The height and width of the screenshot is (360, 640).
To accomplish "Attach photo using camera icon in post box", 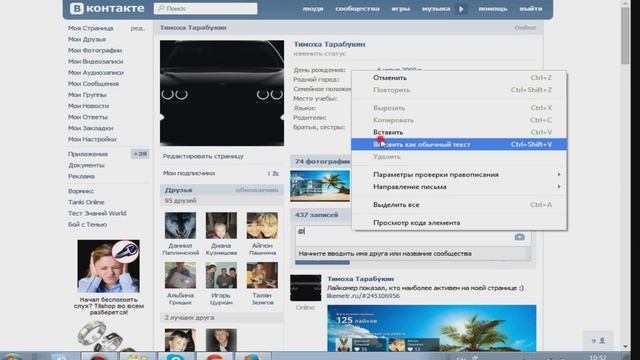I will (519, 237).
